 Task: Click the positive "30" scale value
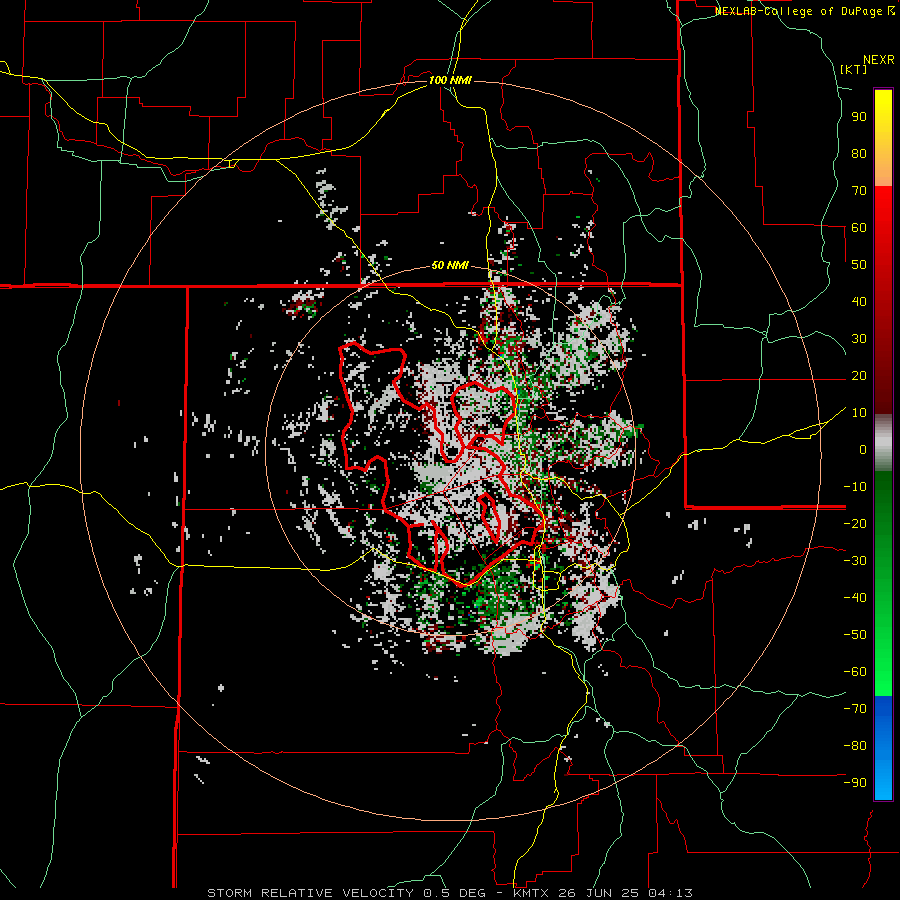pyautogui.click(x=859, y=339)
